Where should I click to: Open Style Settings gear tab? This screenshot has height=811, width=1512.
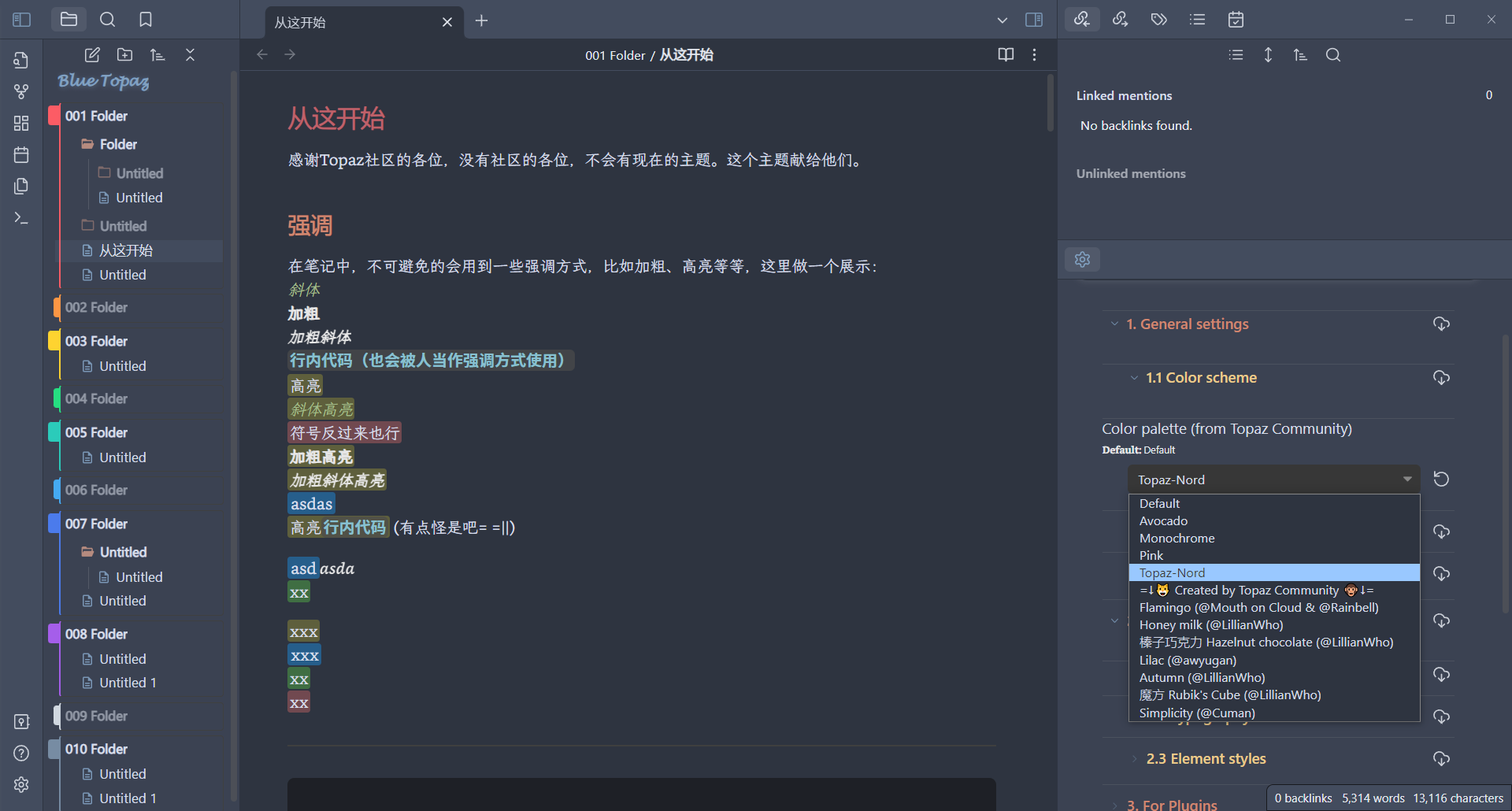point(1082,259)
